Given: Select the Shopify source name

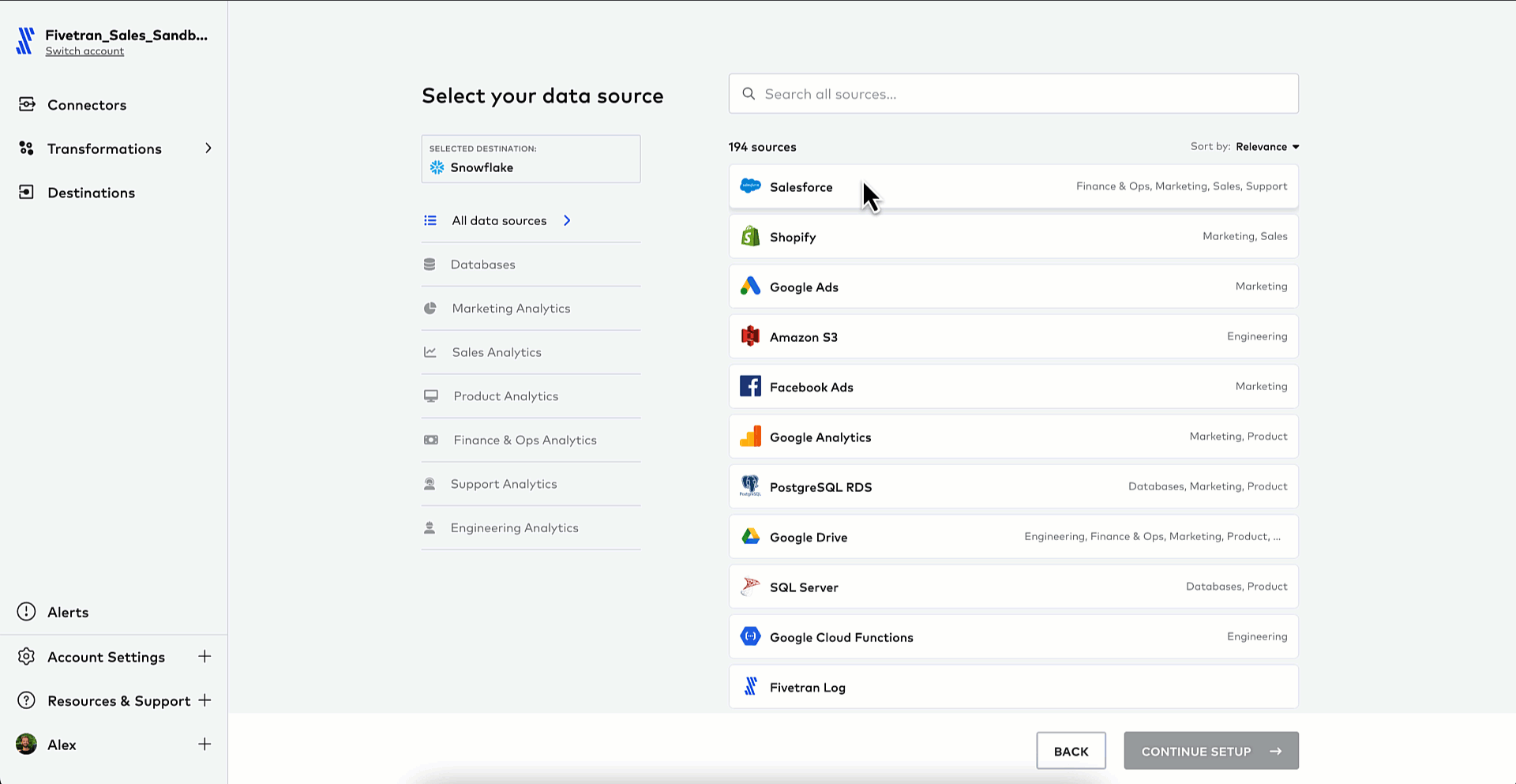Looking at the screenshot, I should pyautogui.click(x=793, y=237).
